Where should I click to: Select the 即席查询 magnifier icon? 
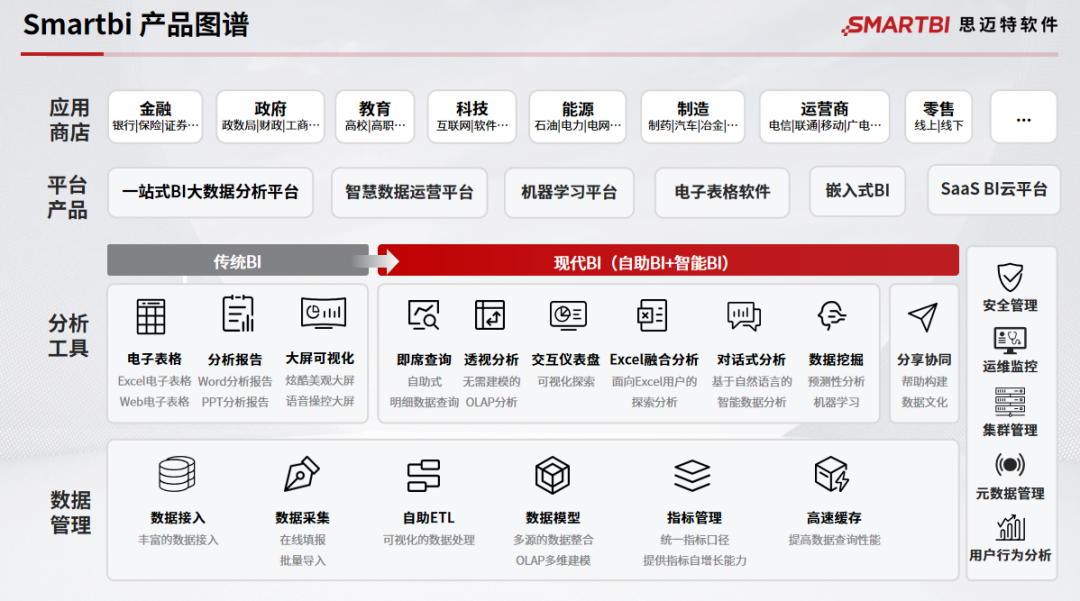[x=424, y=313]
